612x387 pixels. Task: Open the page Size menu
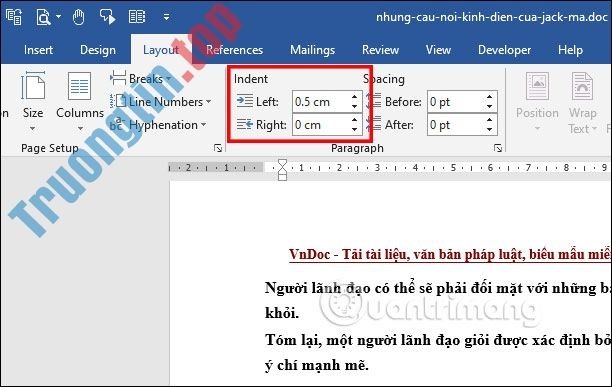[33, 101]
